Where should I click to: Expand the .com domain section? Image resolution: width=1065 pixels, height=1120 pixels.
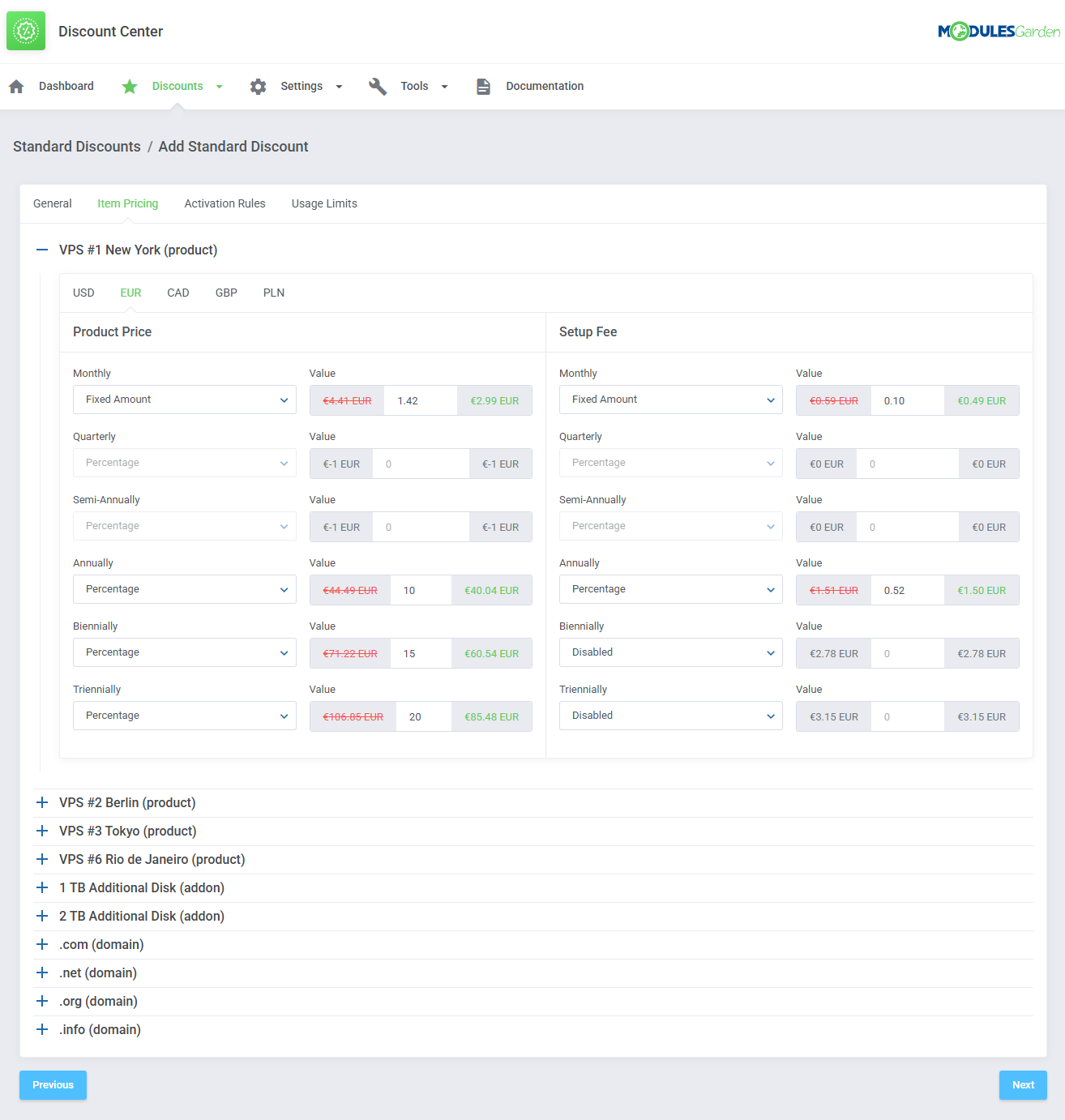(42, 944)
